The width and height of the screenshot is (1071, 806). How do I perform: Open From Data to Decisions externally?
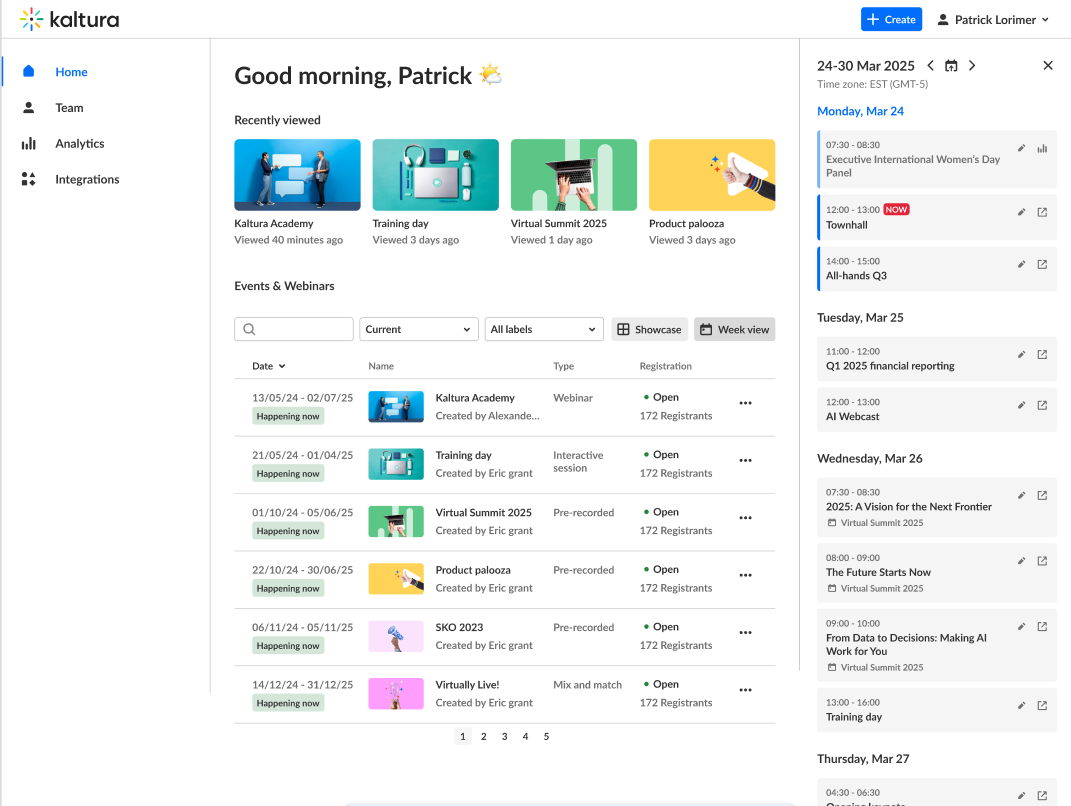point(1042,626)
